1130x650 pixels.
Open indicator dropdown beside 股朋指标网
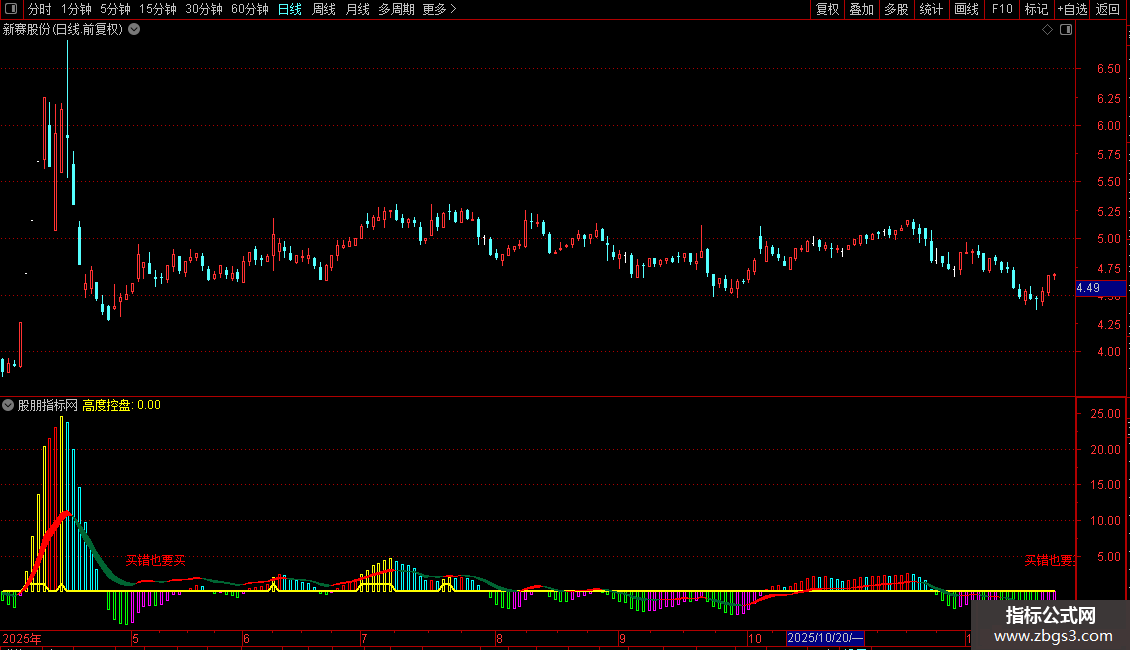[8, 405]
